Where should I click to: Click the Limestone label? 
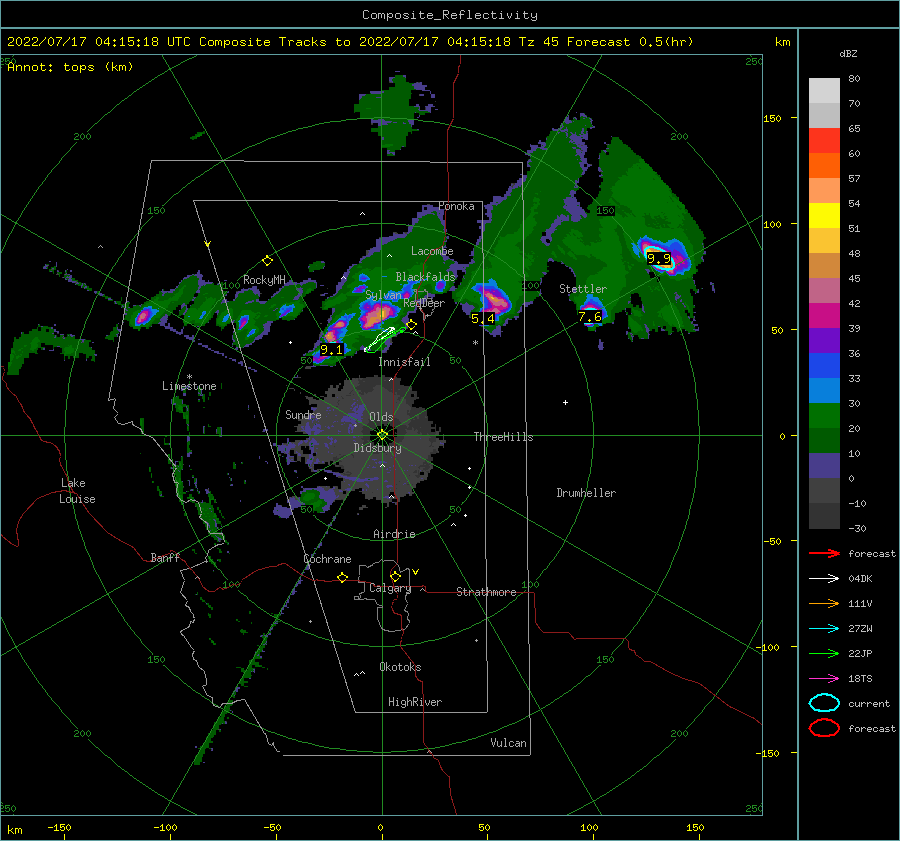pos(189,386)
